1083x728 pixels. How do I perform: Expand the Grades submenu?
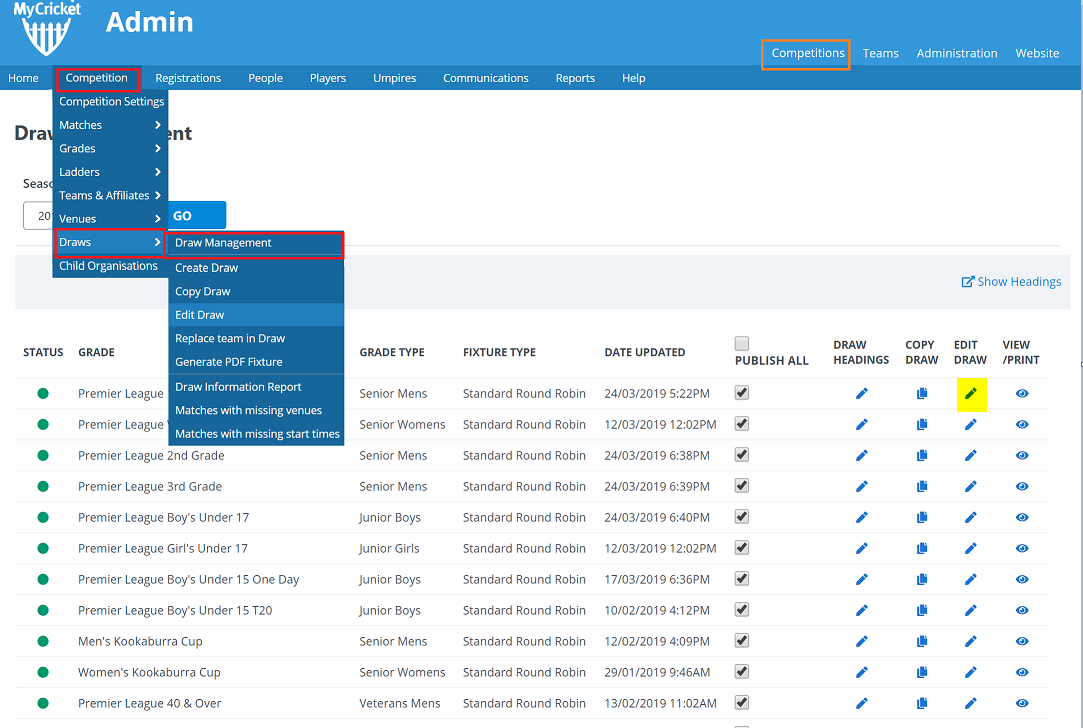click(110, 149)
